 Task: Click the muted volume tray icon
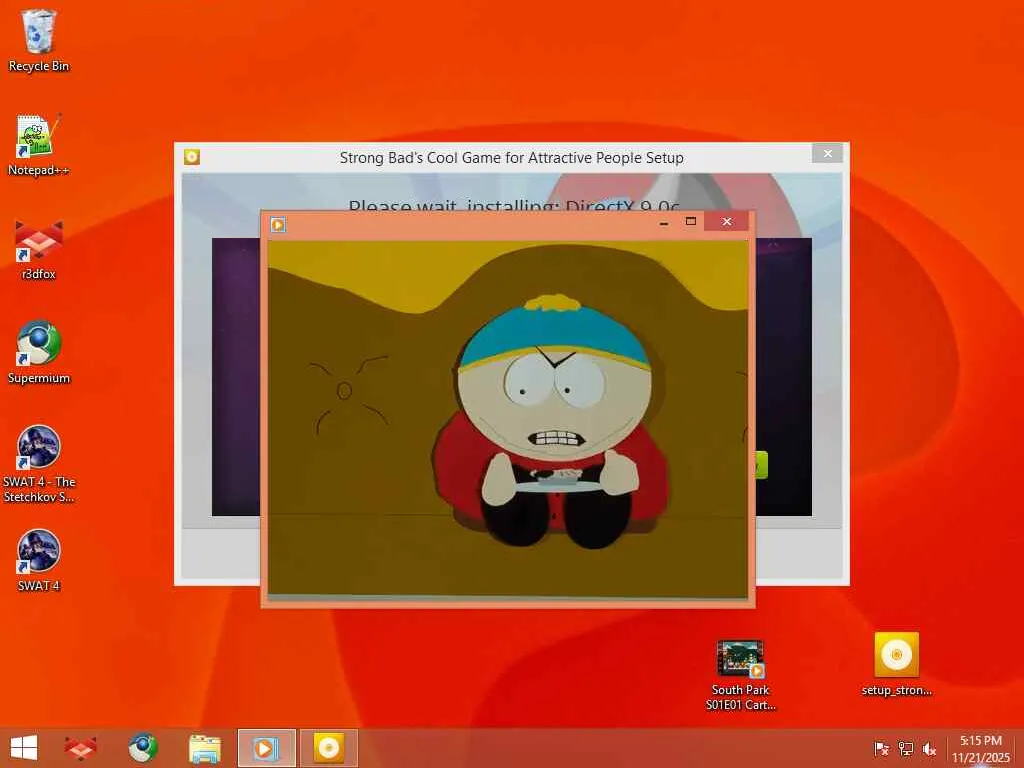point(929,748)
